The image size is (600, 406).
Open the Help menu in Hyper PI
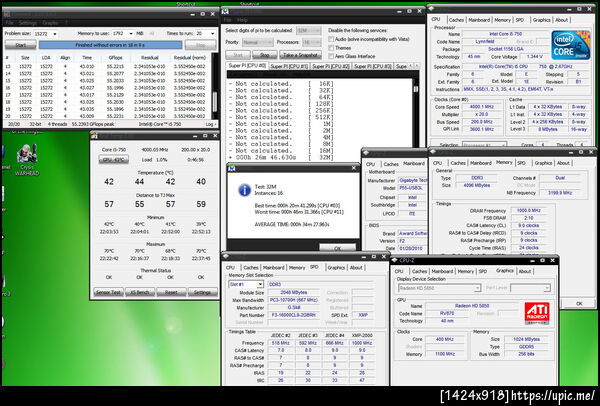click(242, 20)
